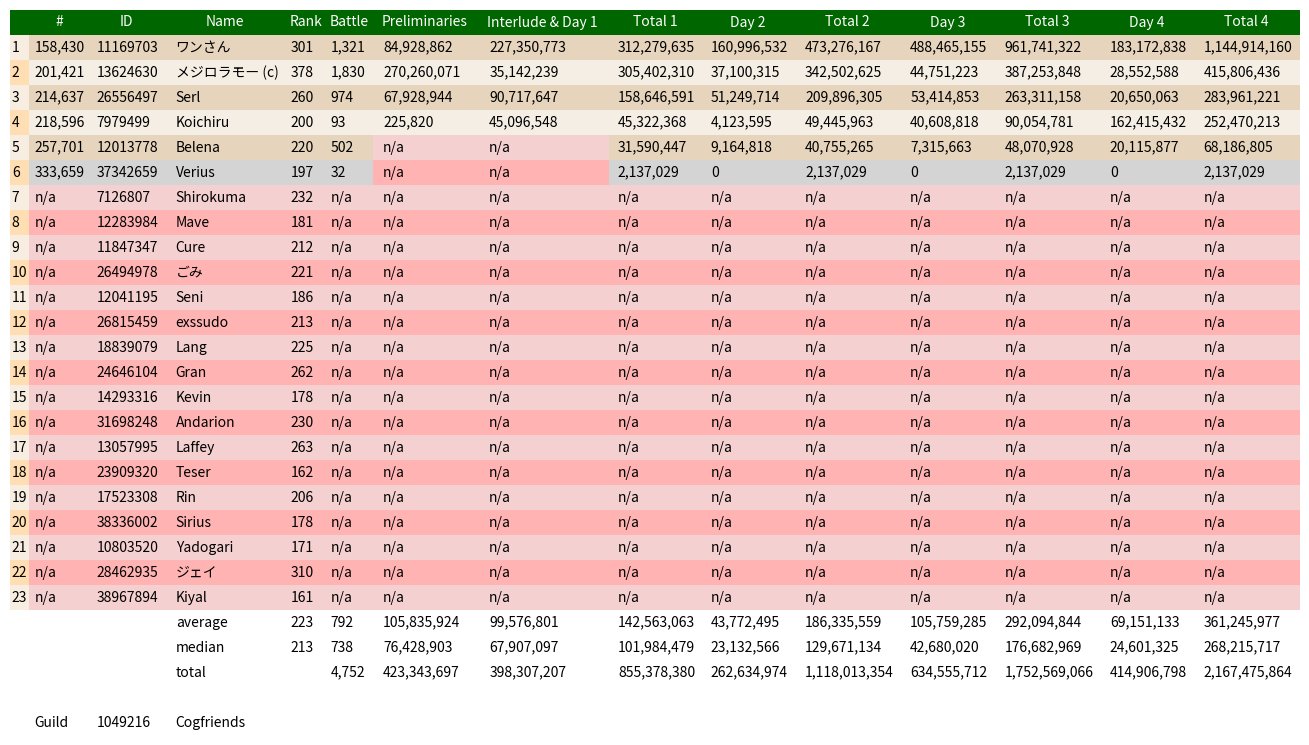Click the ID cell "38336002" for Sirius
1309x745 pixels.
(x=127, y=522)
